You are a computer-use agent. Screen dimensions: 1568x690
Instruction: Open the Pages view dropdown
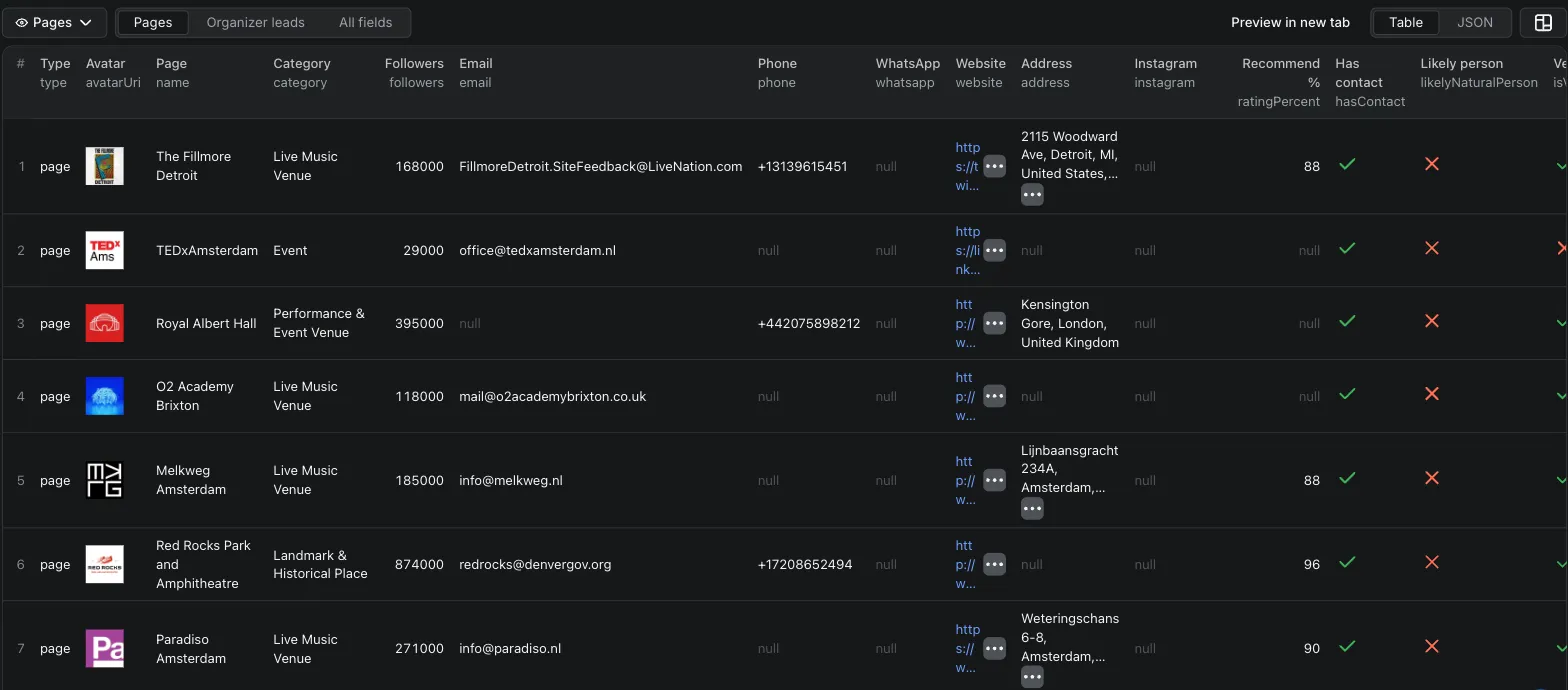[x=54, y=22]
